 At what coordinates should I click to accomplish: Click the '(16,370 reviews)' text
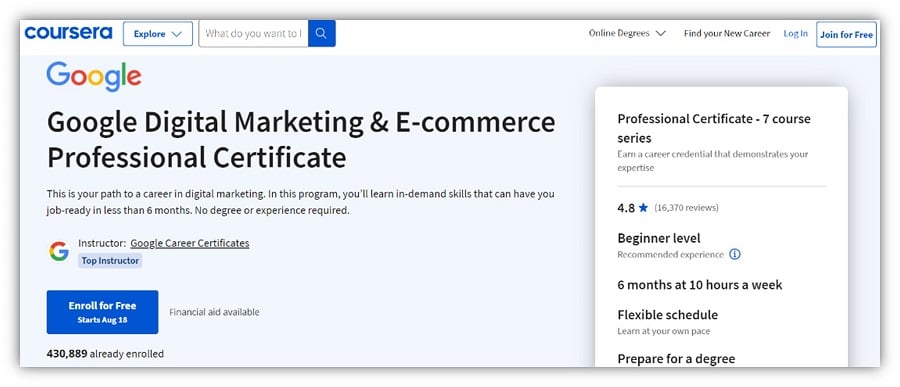pos(686,208)
